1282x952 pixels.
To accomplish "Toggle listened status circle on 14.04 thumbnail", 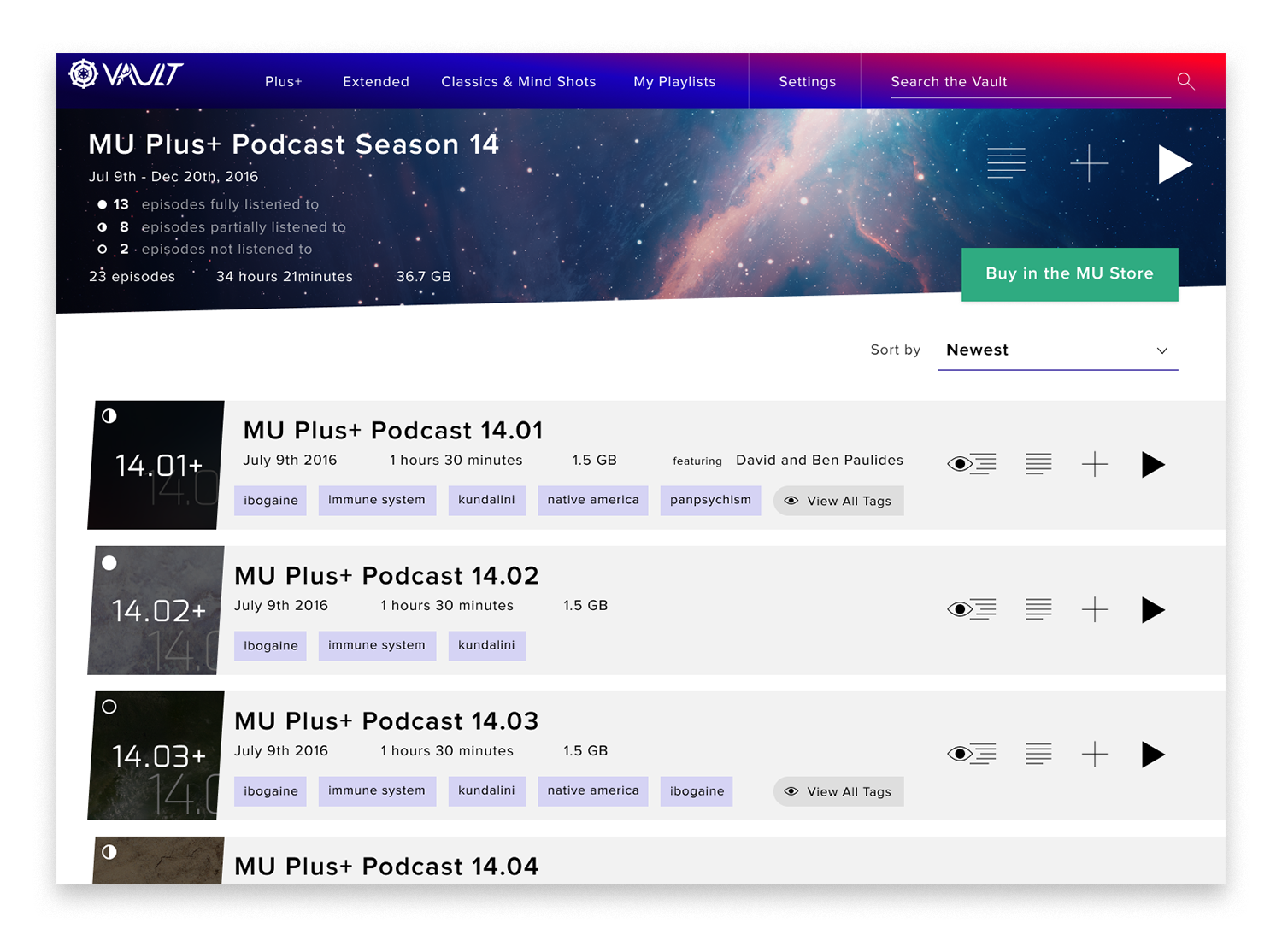I will (109, 852).
